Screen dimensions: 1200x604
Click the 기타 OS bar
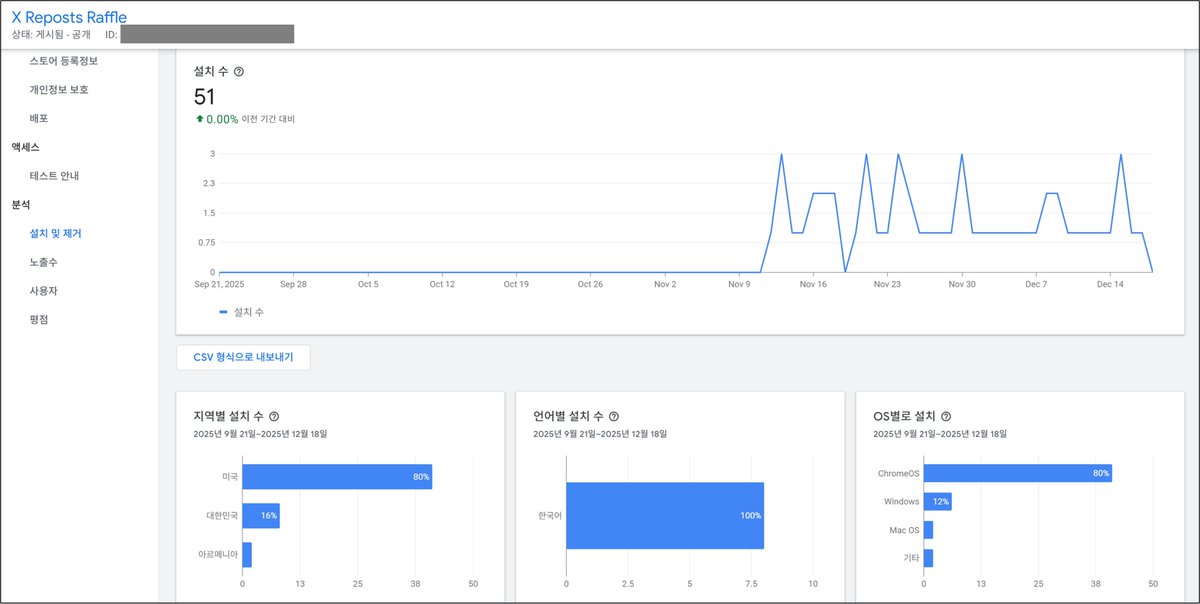tap(928, 558)
